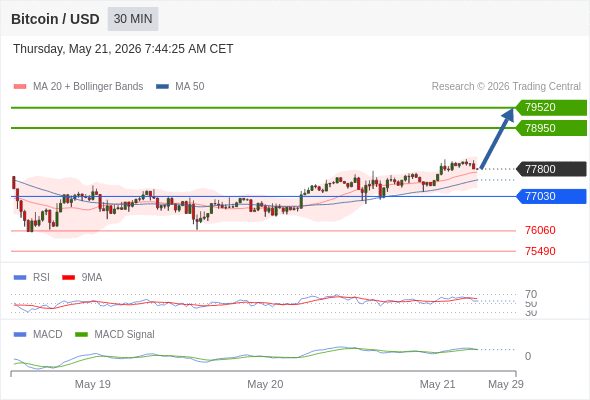Click the RSI blue legend marker
590x400 pixels.
pyautogui.click(x=20, y=278)
